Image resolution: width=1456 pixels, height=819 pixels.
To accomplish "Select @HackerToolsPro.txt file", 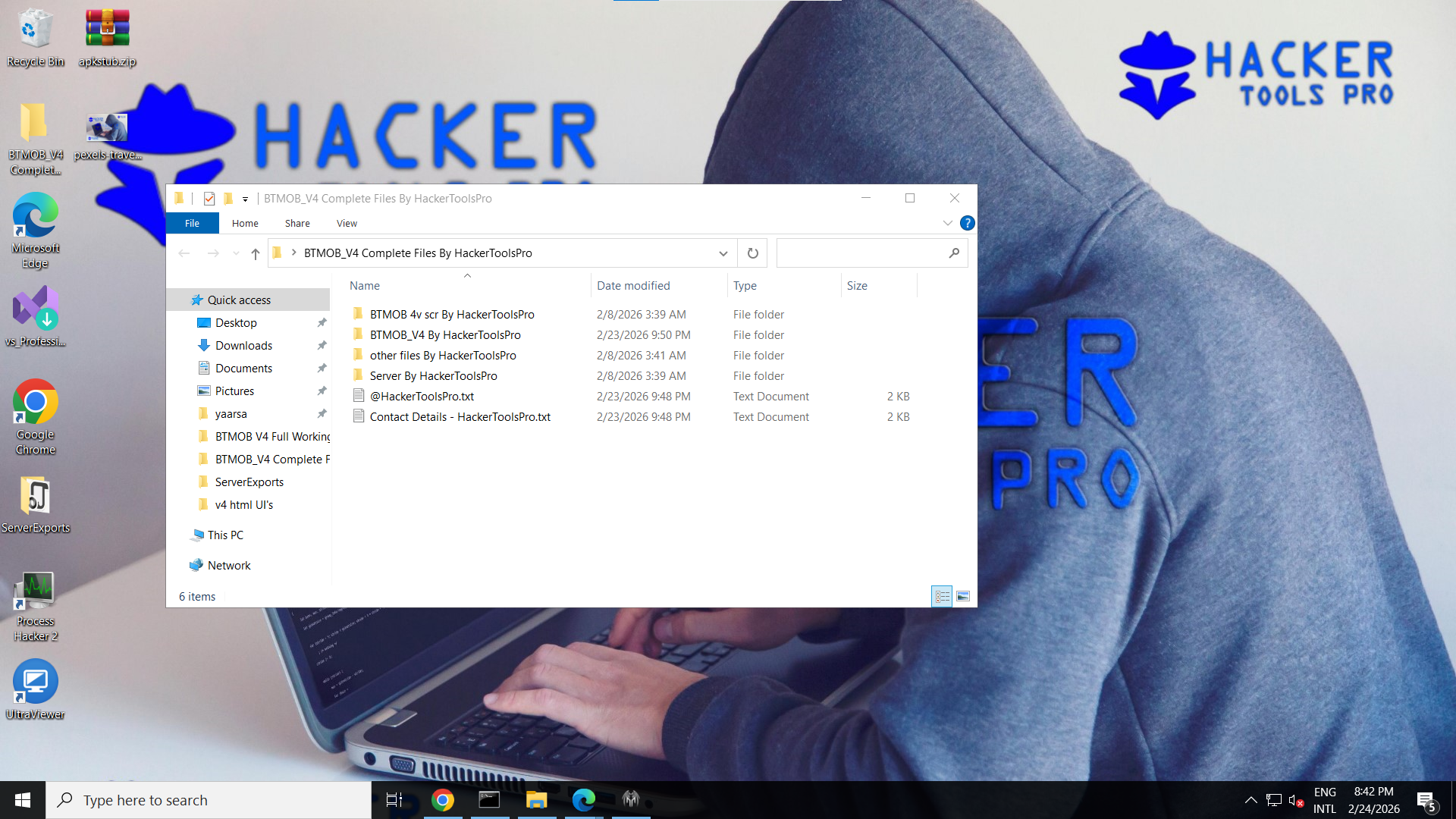I will [x=422, y=397].
